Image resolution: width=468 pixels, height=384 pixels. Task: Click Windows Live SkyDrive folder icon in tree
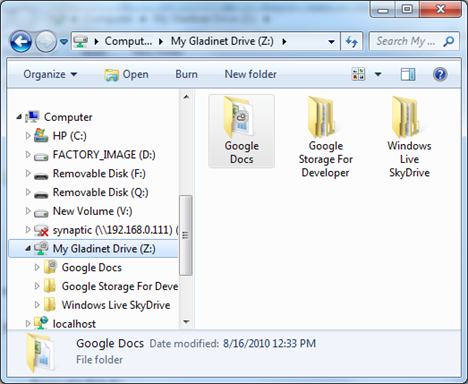click(x=50, y=305)
